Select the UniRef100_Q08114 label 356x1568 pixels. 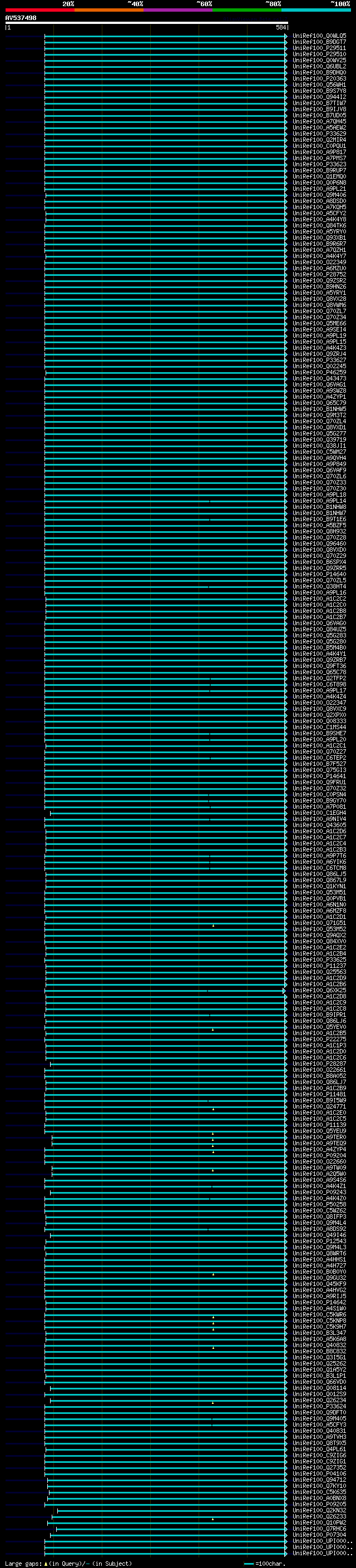(319, 1388)
